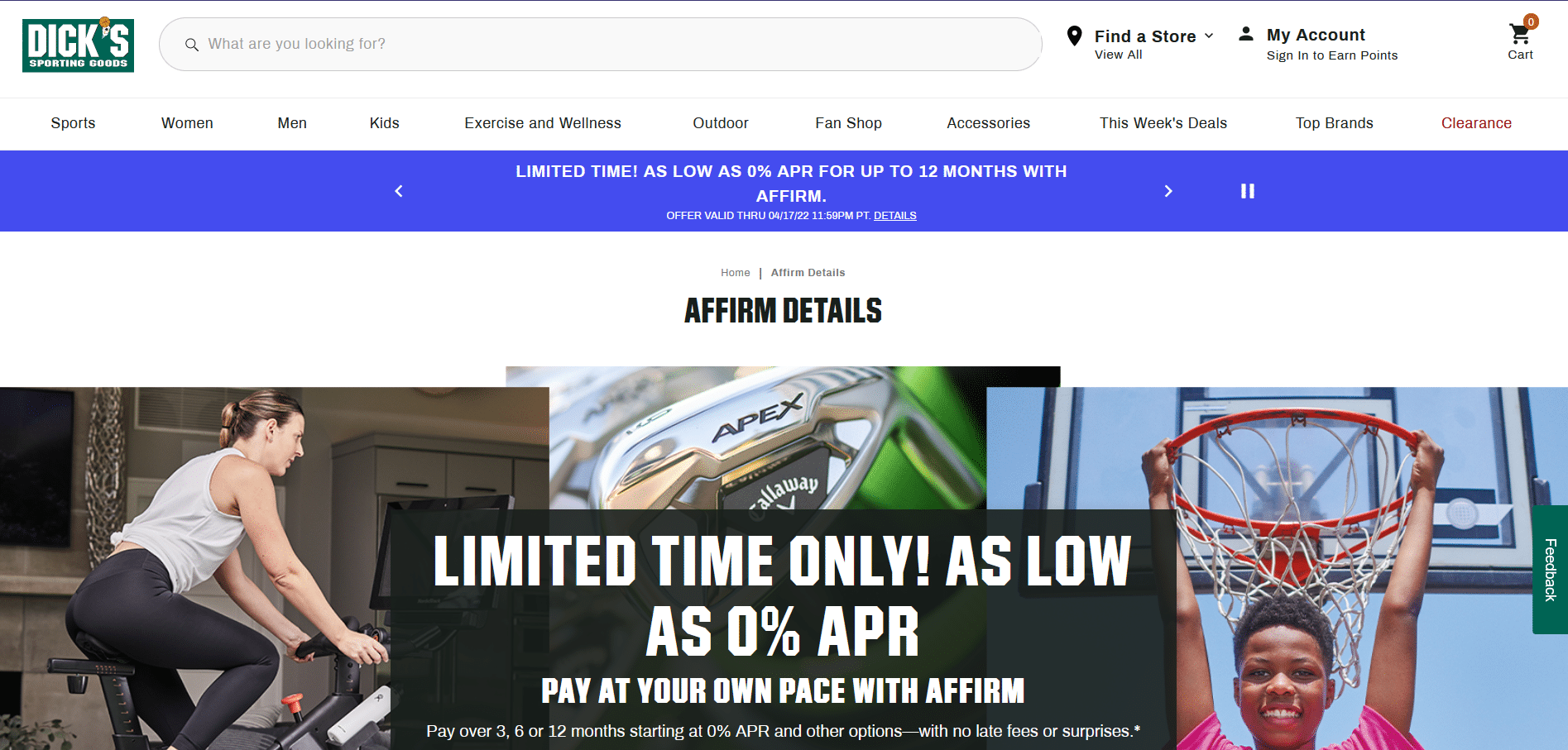Click the Affirm offer DETAILS link
1568x750 pixels.
[x=894, y=216]
